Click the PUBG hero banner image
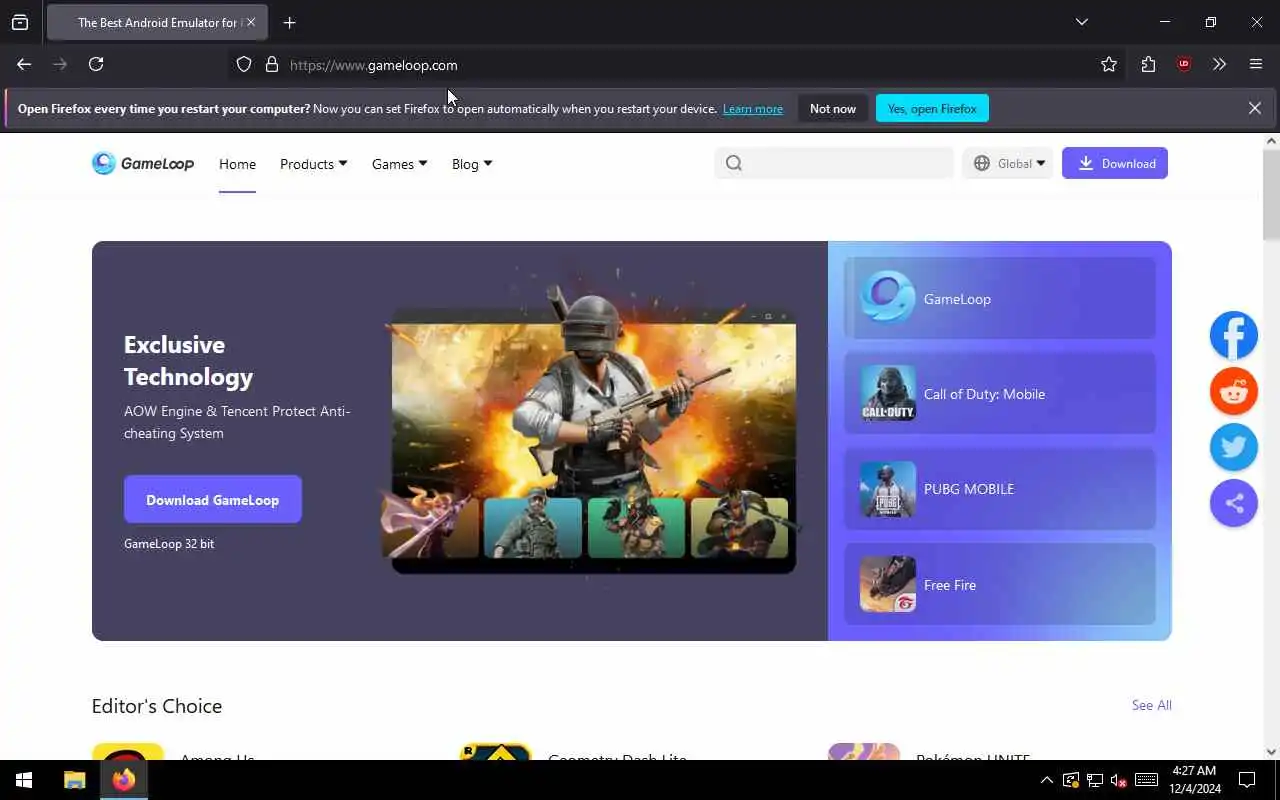Image resolution: width=1280 pixels, height=800 pixels. click(594, 430)
